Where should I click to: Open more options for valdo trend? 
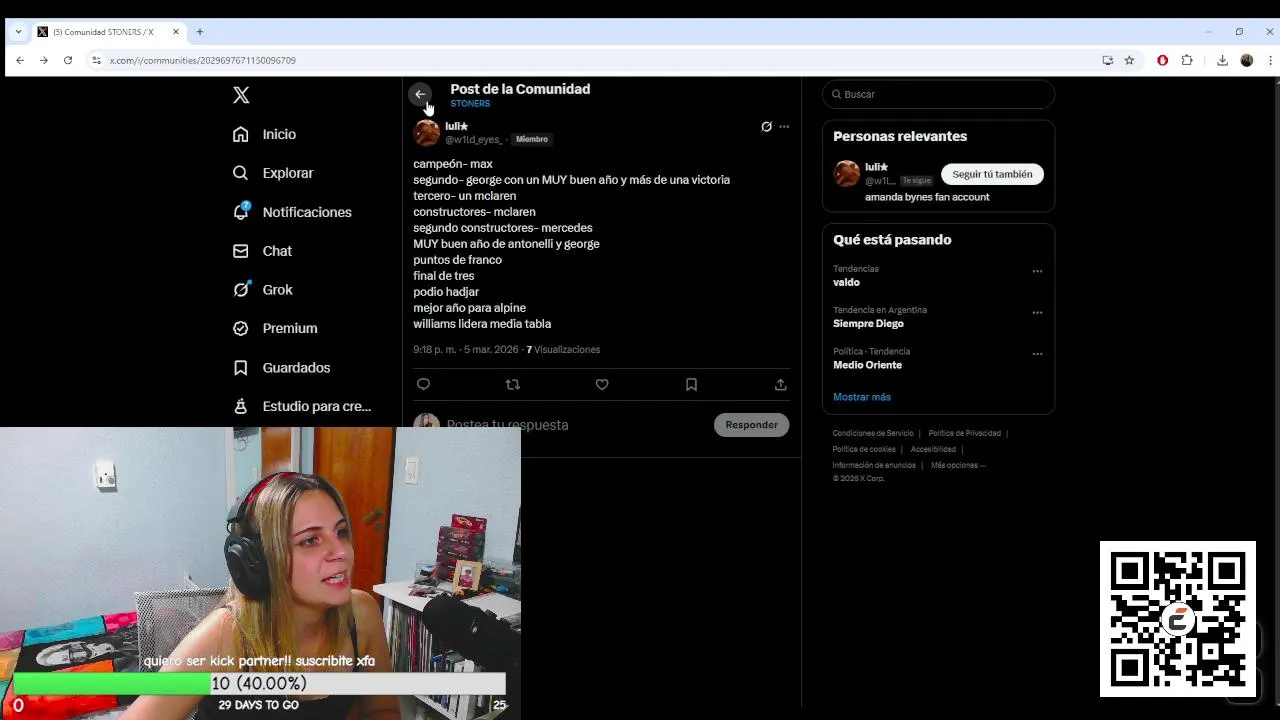click(x=1037, y=271)
